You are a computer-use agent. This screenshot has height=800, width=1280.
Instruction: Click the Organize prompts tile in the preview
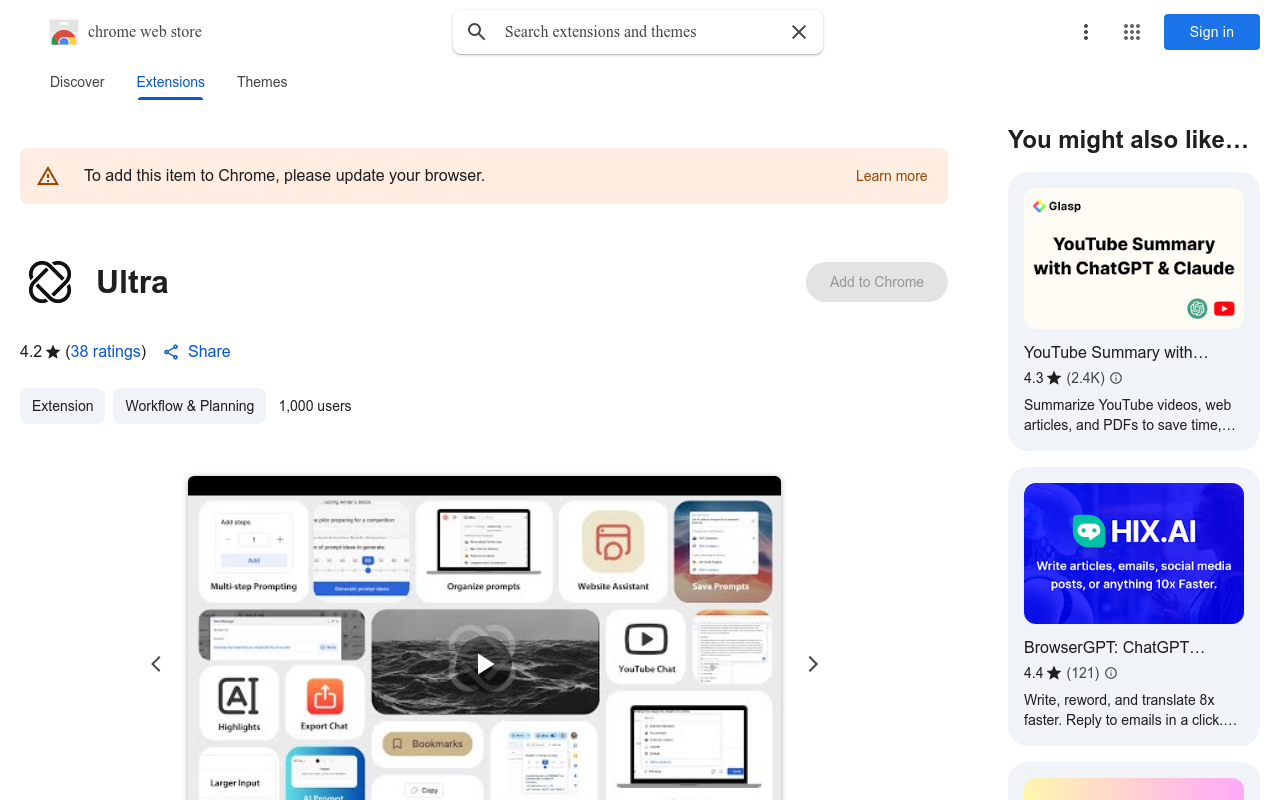point(484,551)
